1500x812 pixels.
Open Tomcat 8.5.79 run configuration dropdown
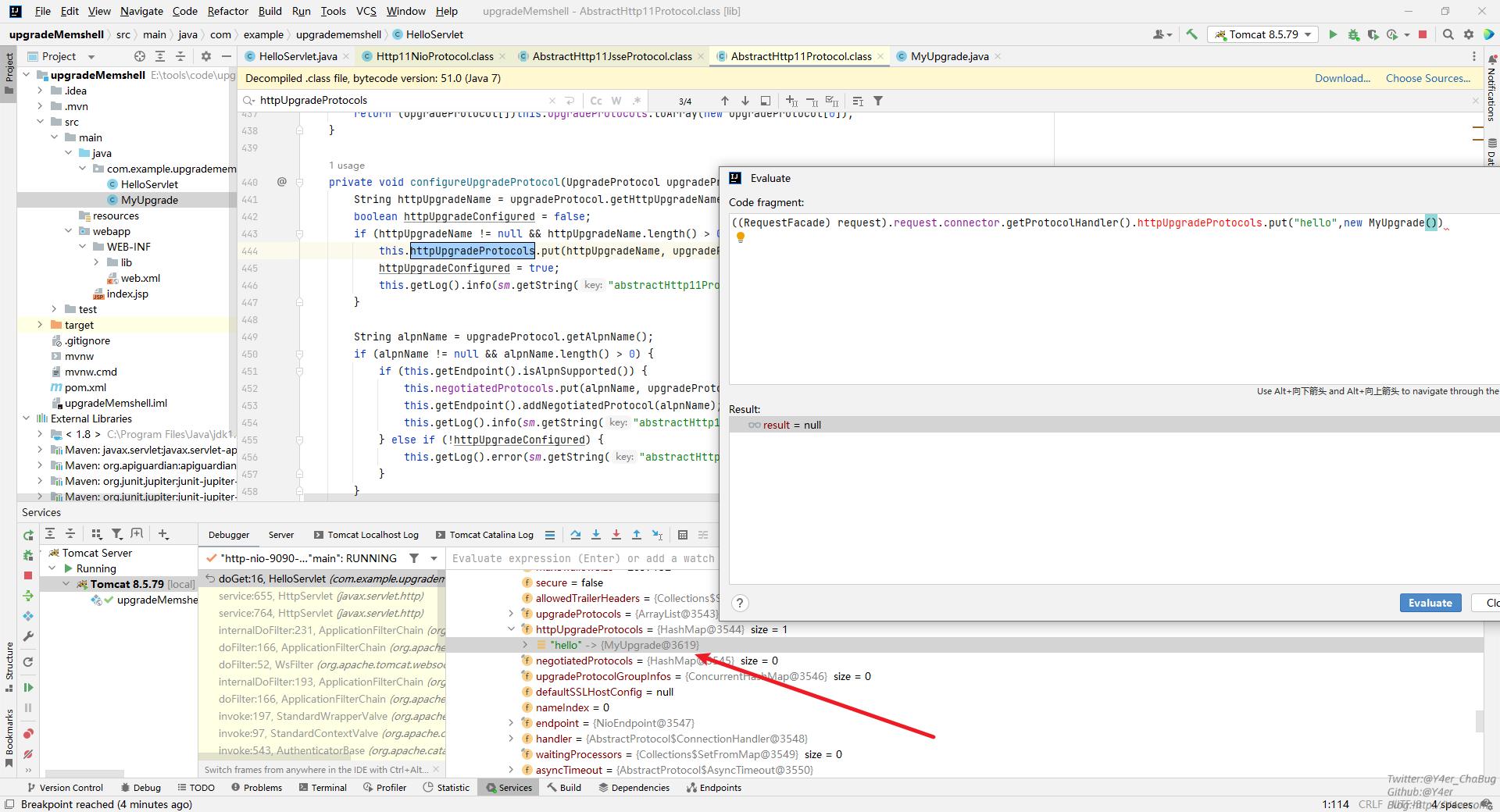pos(1263,34)
